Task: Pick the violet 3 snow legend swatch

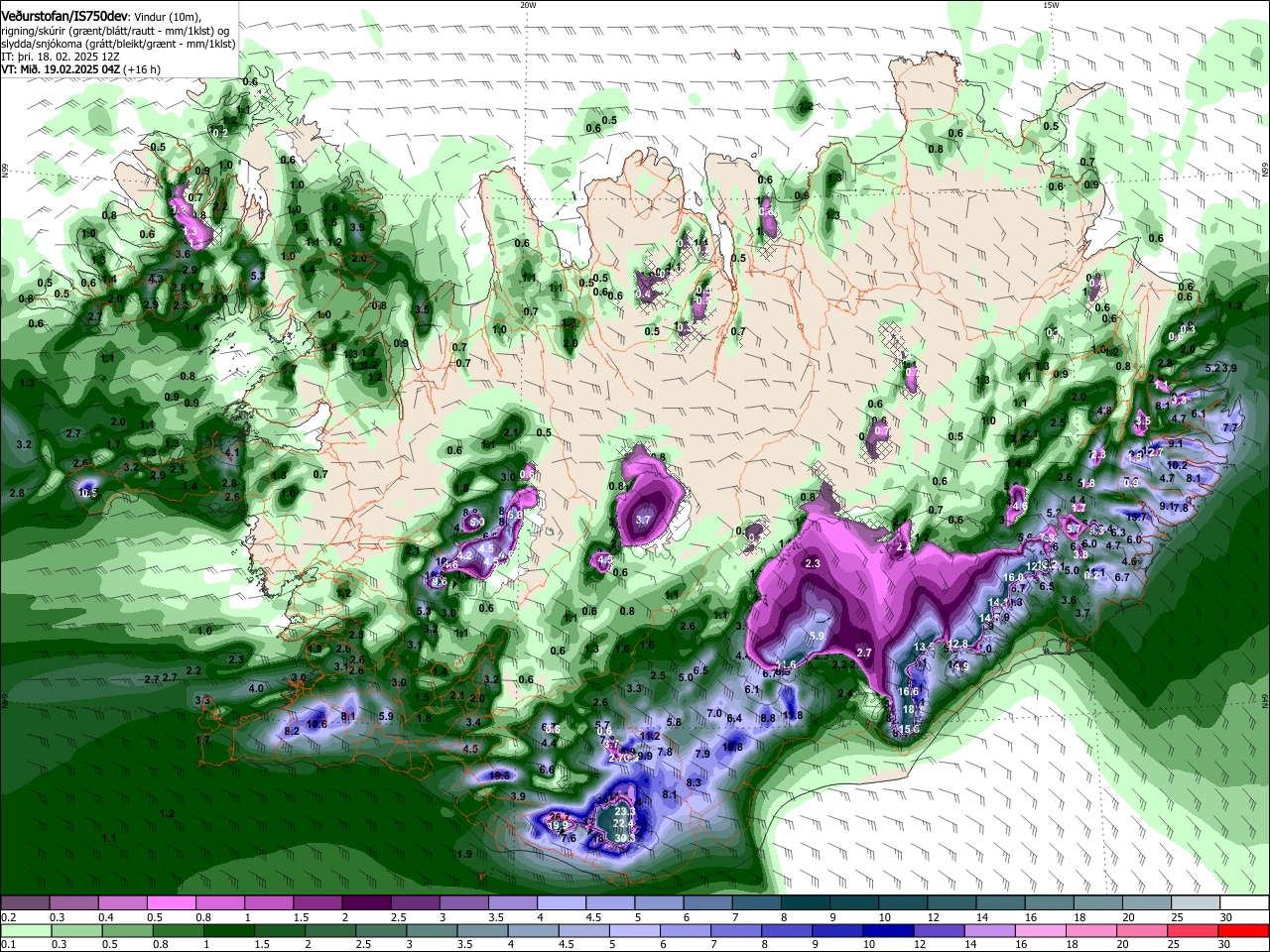Action: click(x=462, y=902)
